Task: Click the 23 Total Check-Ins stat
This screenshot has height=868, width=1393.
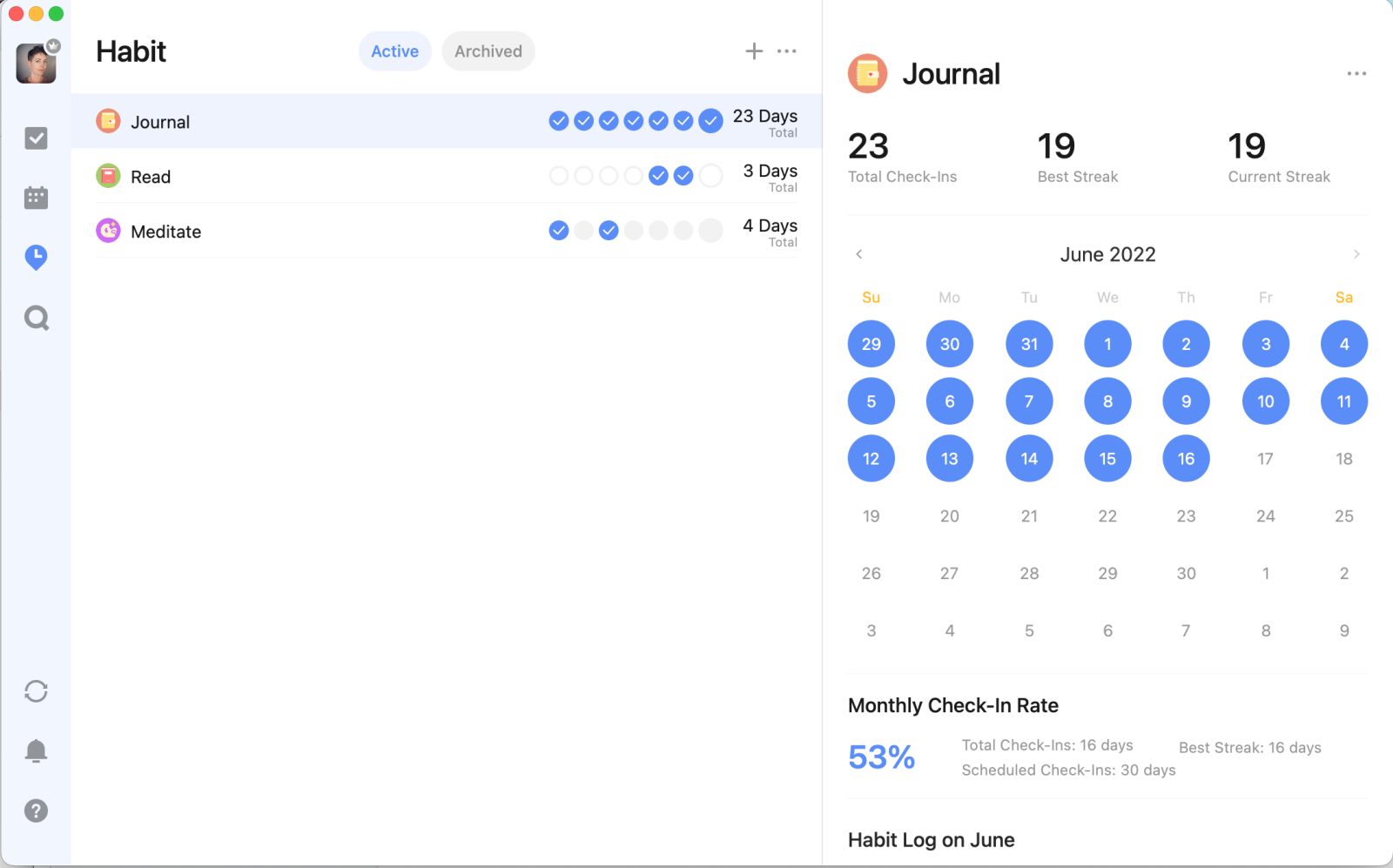Action: click(x=902, y=158)
